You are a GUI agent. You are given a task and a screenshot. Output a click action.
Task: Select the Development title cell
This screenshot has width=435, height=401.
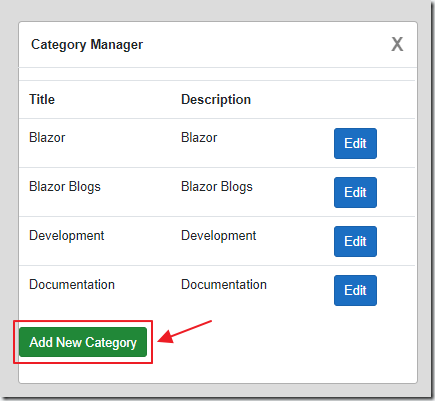click(67, 236)
